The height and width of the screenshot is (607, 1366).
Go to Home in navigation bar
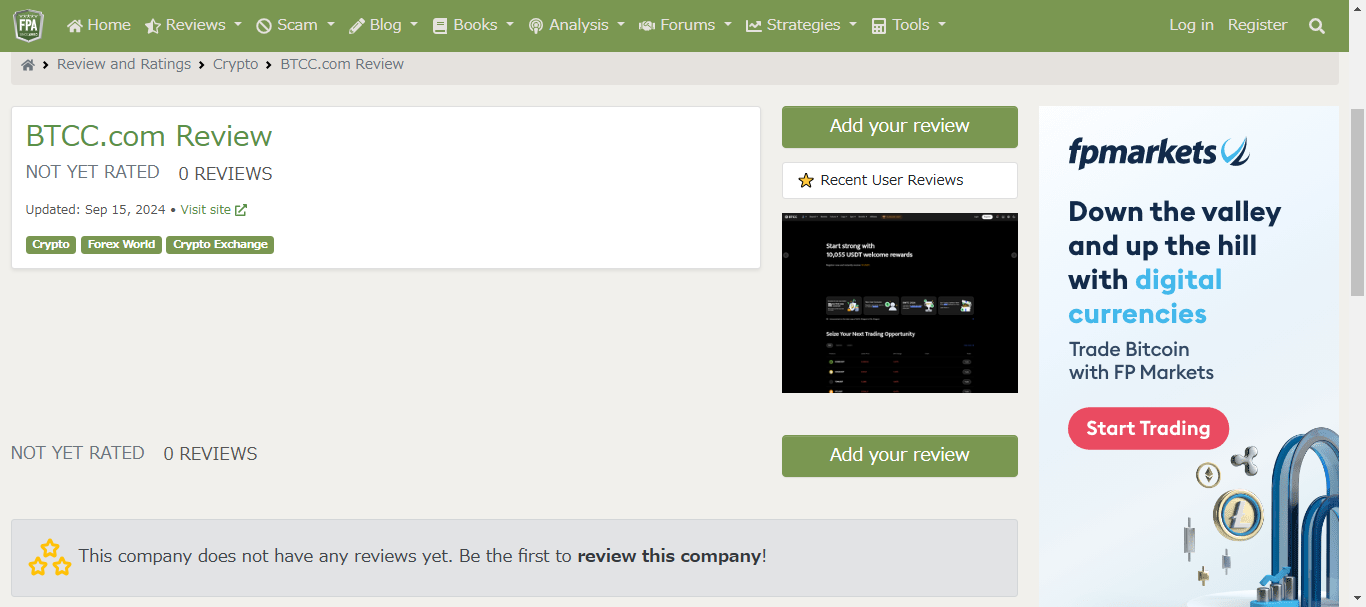pos(99,25)
